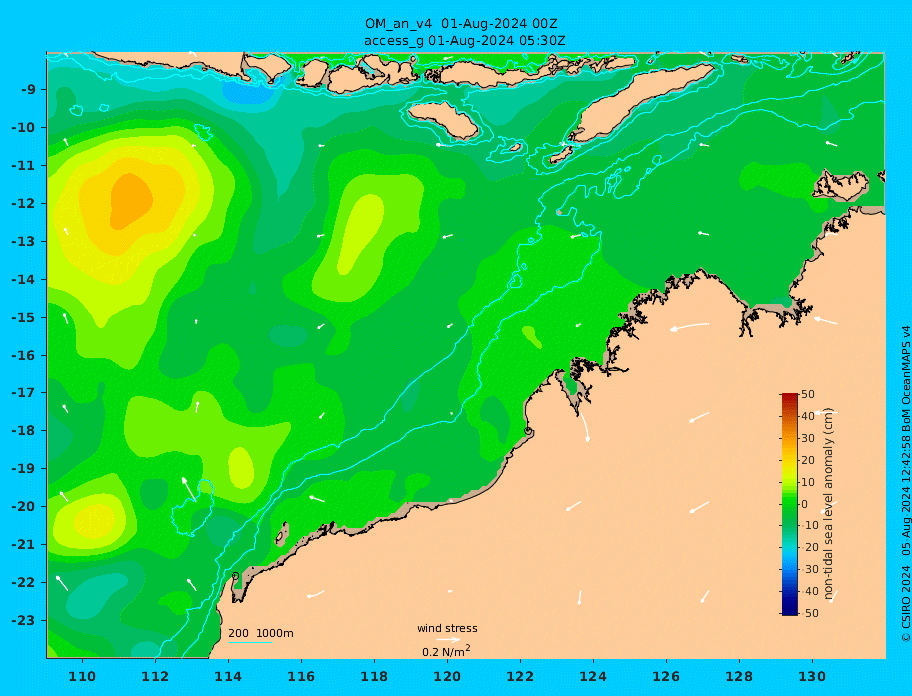Click the latitude label -23

click(x=24, y=620)
